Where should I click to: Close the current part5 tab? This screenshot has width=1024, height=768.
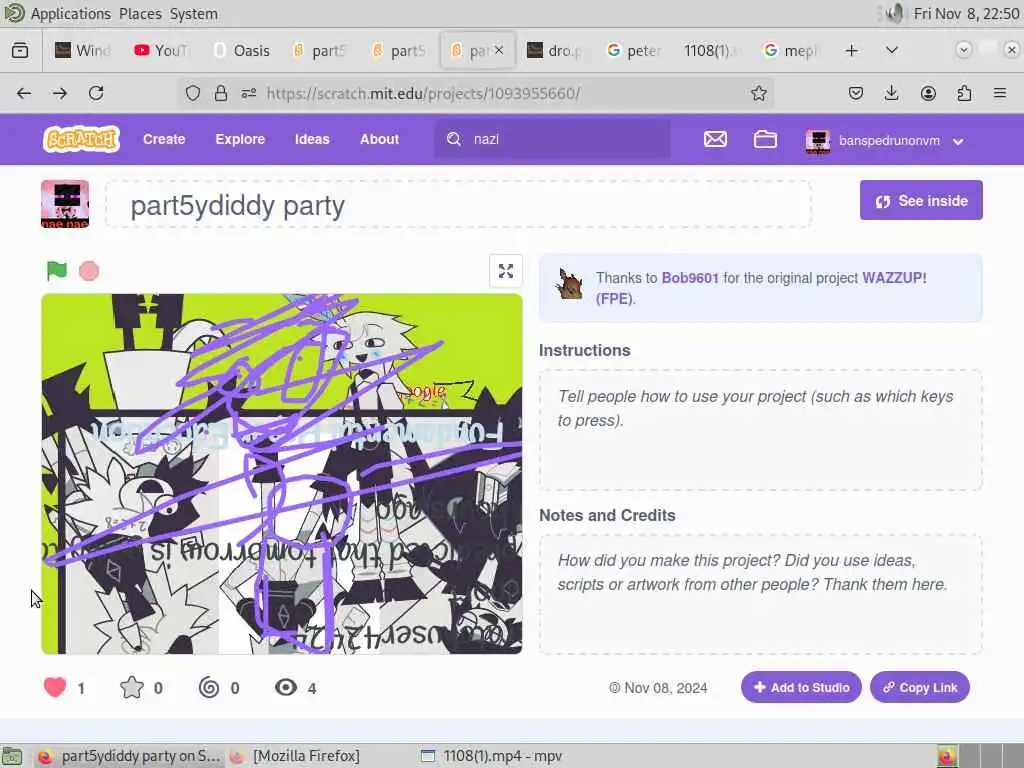[499, 50]
